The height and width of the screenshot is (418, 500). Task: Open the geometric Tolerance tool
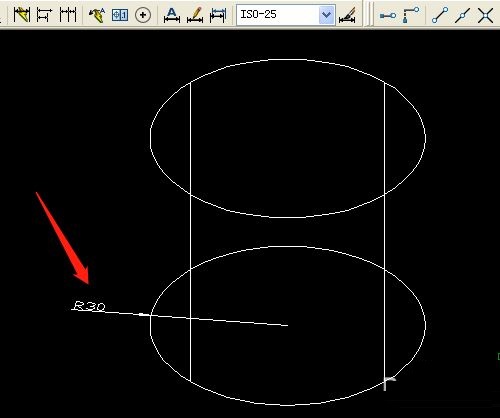click(x=120, y=15)
